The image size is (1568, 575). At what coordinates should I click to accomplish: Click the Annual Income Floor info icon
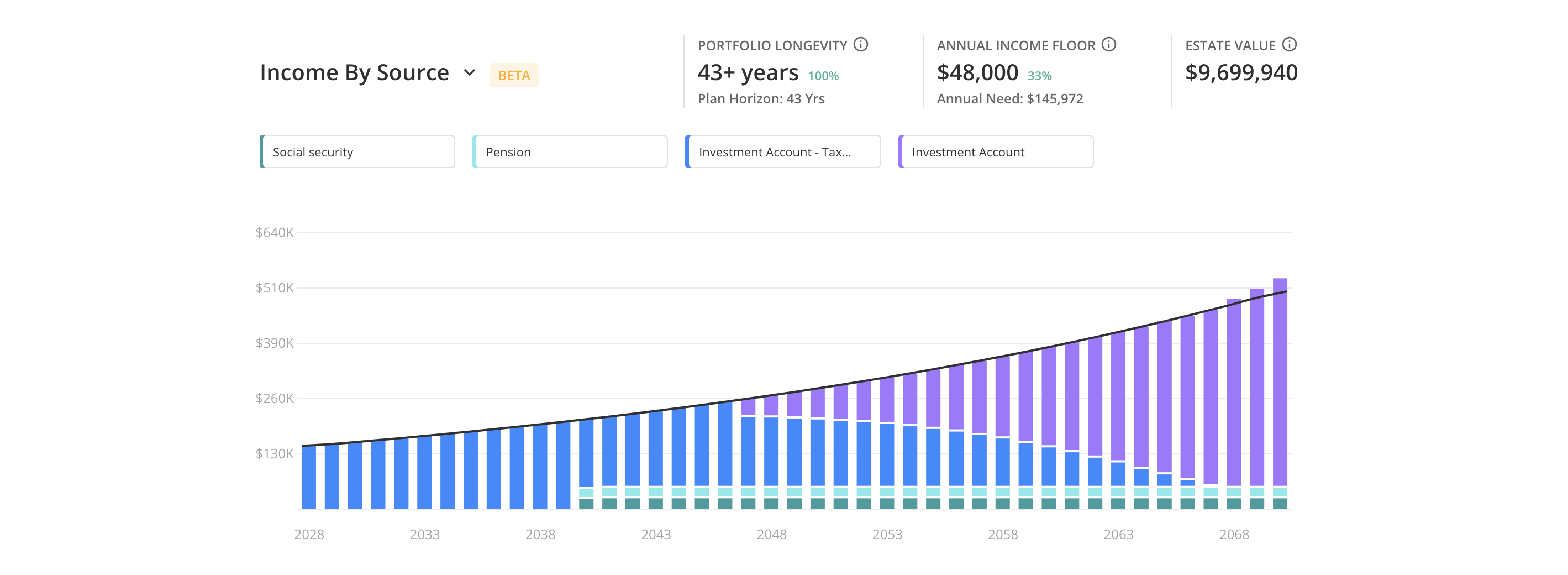coord(1109,44)
